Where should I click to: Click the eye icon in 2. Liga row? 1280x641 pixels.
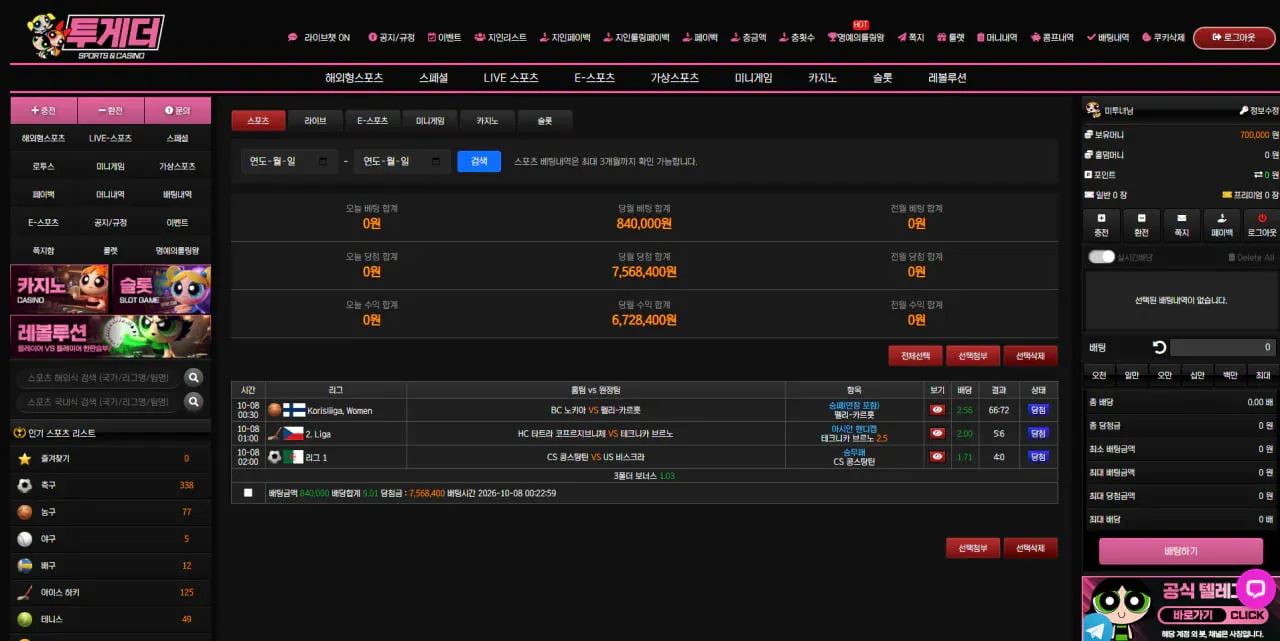click(937, 433)
